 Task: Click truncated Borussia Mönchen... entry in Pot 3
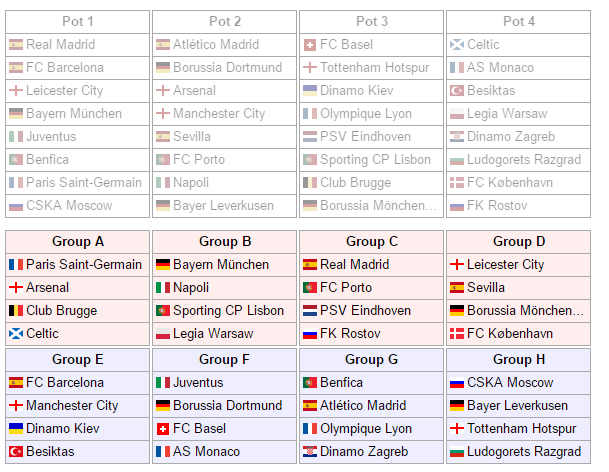tap(378, 206)
